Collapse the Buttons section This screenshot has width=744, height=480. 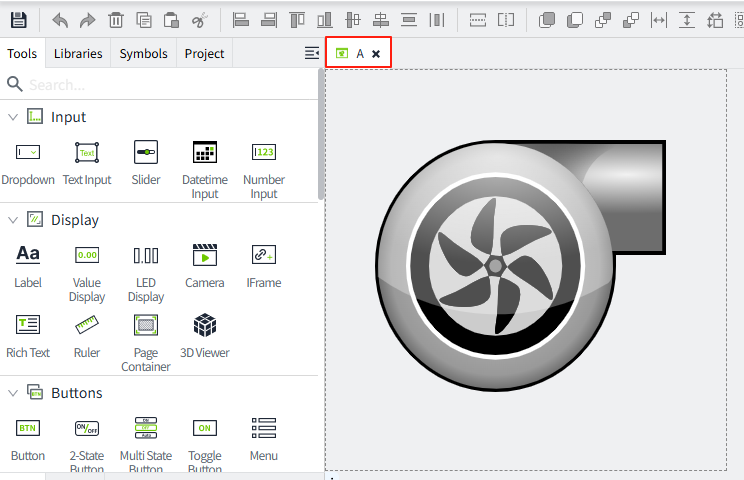(x=13, y=393)
